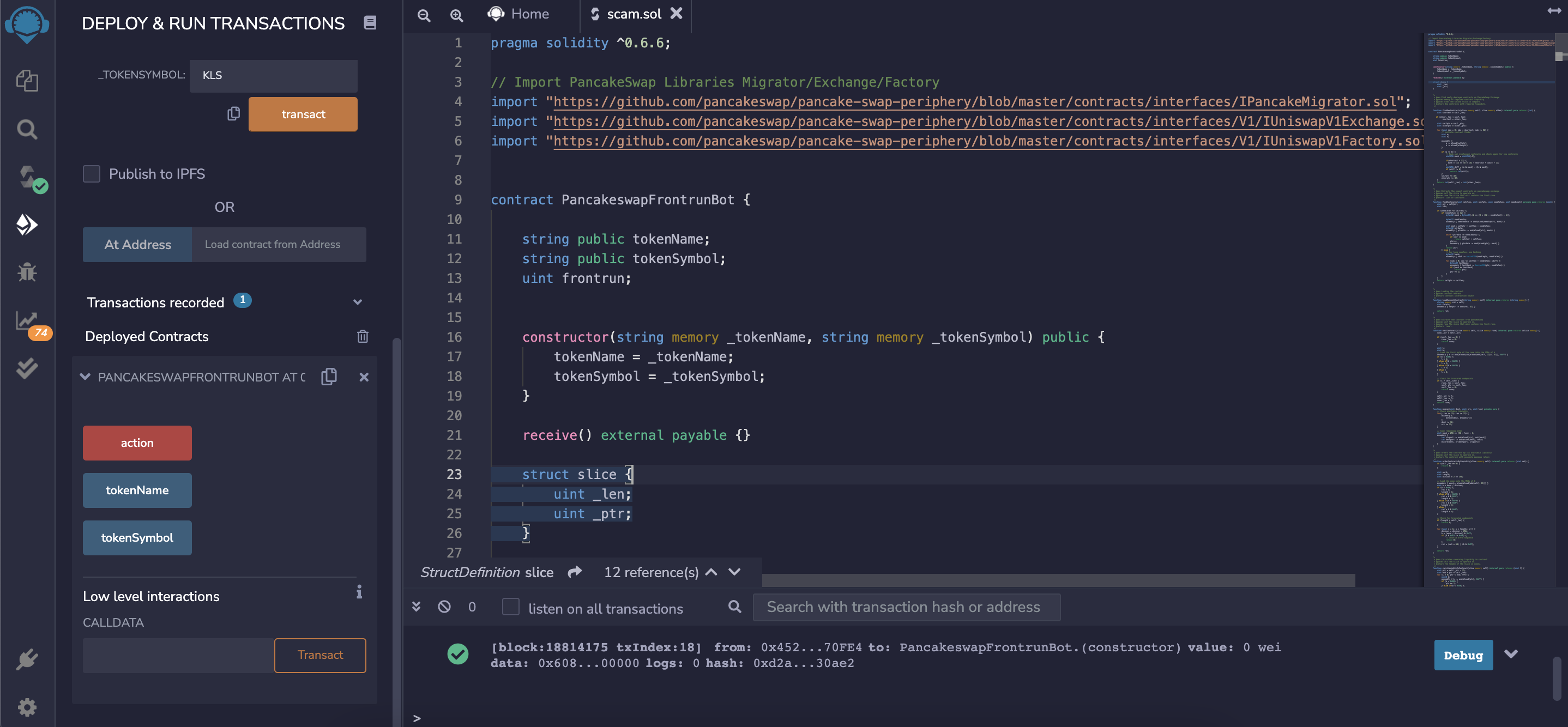Open the Plugin Manager plug icon
The image size is (1568, 727).
tap(27, 659)
